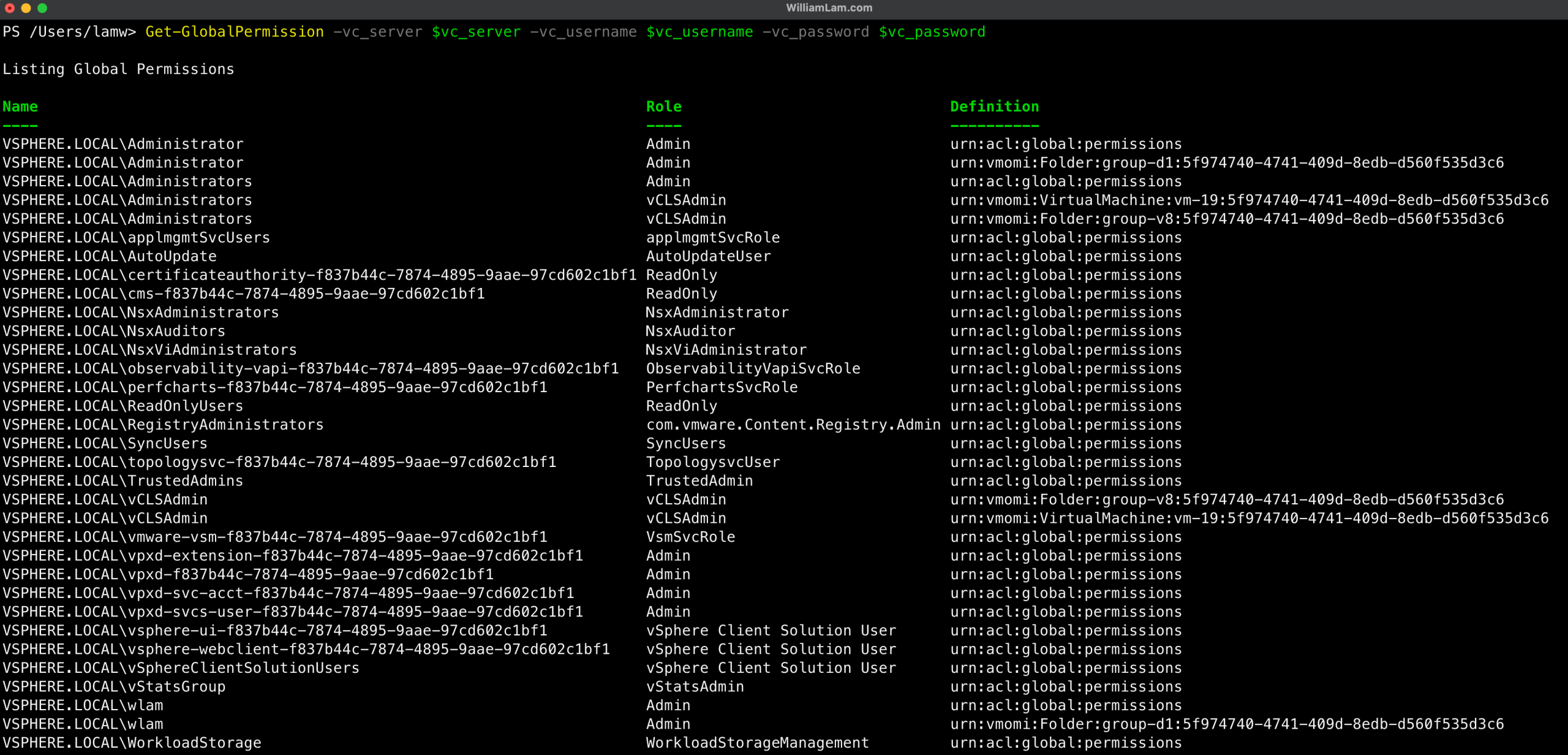This screenshot has height=755, width=1568.
Task: Click the green full-screen traffic light
Action: pos(42,8)
